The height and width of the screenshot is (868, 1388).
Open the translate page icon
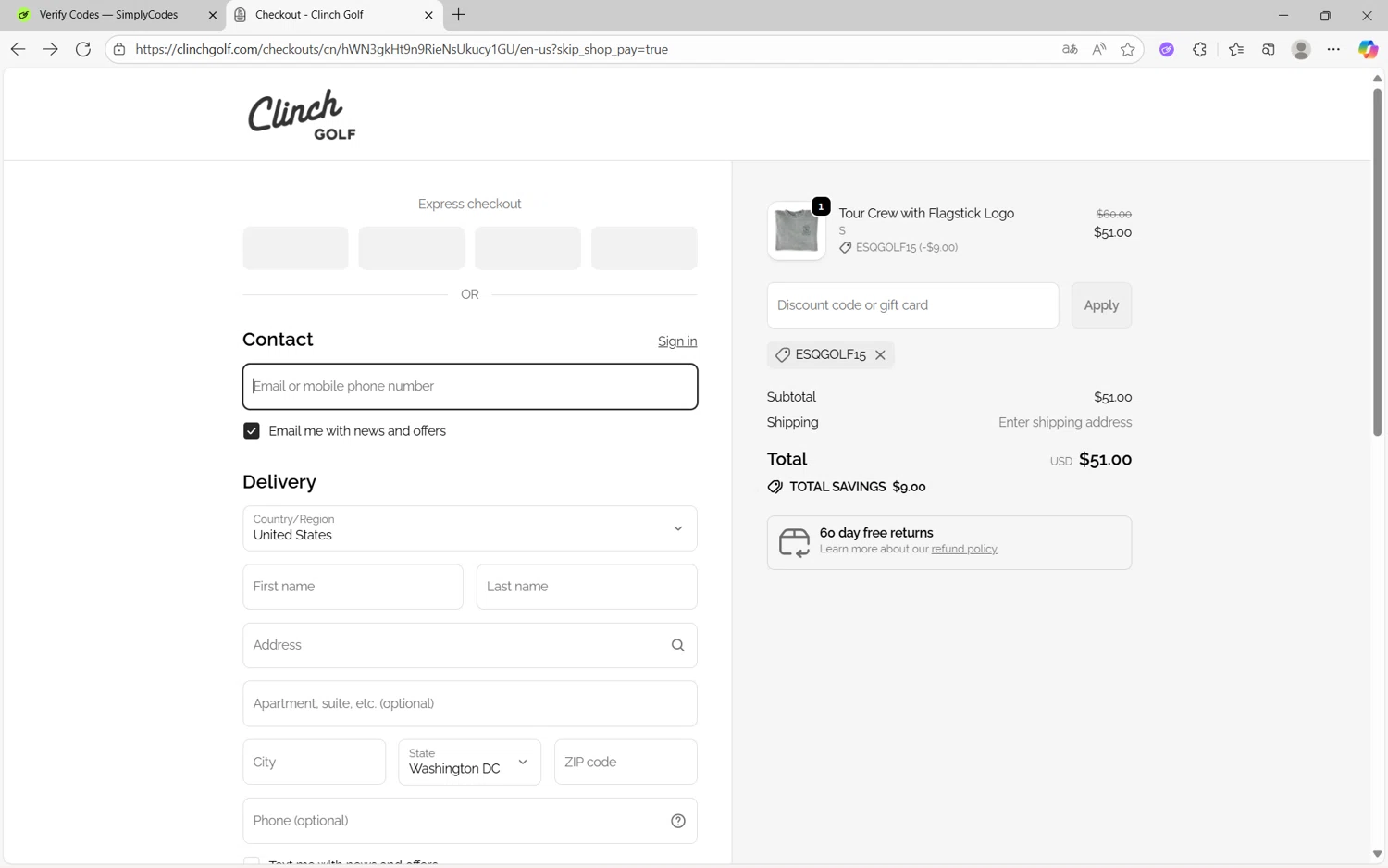1070,49
